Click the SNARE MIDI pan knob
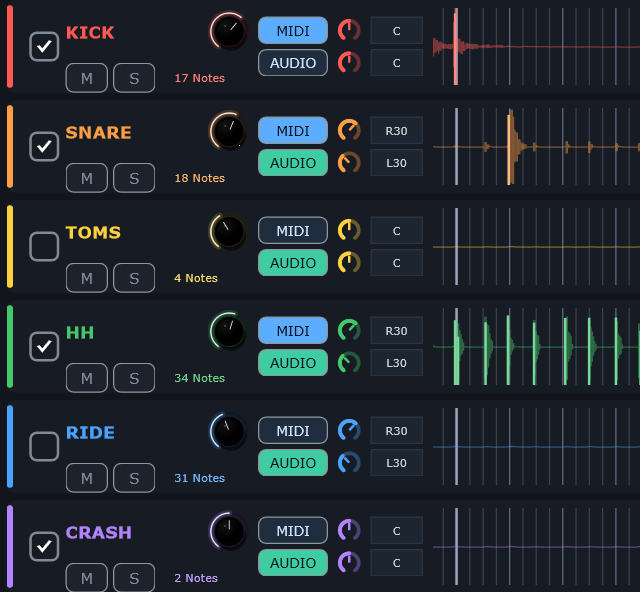Image resolution: width=640 pixels, height=592 pixels. click(x=349, y=131)
